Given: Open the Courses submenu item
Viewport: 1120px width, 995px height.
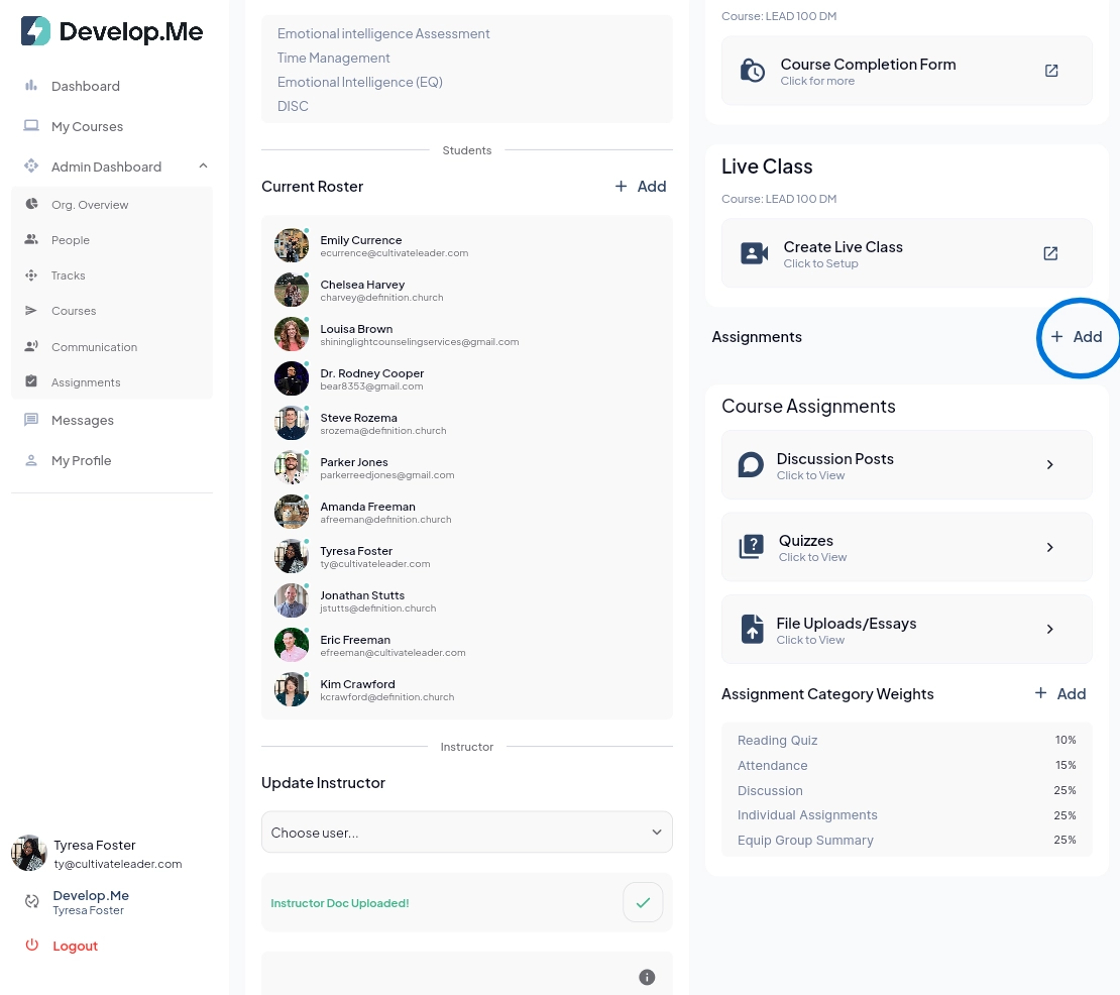Looking at the screenshot, I should (74, 311).
